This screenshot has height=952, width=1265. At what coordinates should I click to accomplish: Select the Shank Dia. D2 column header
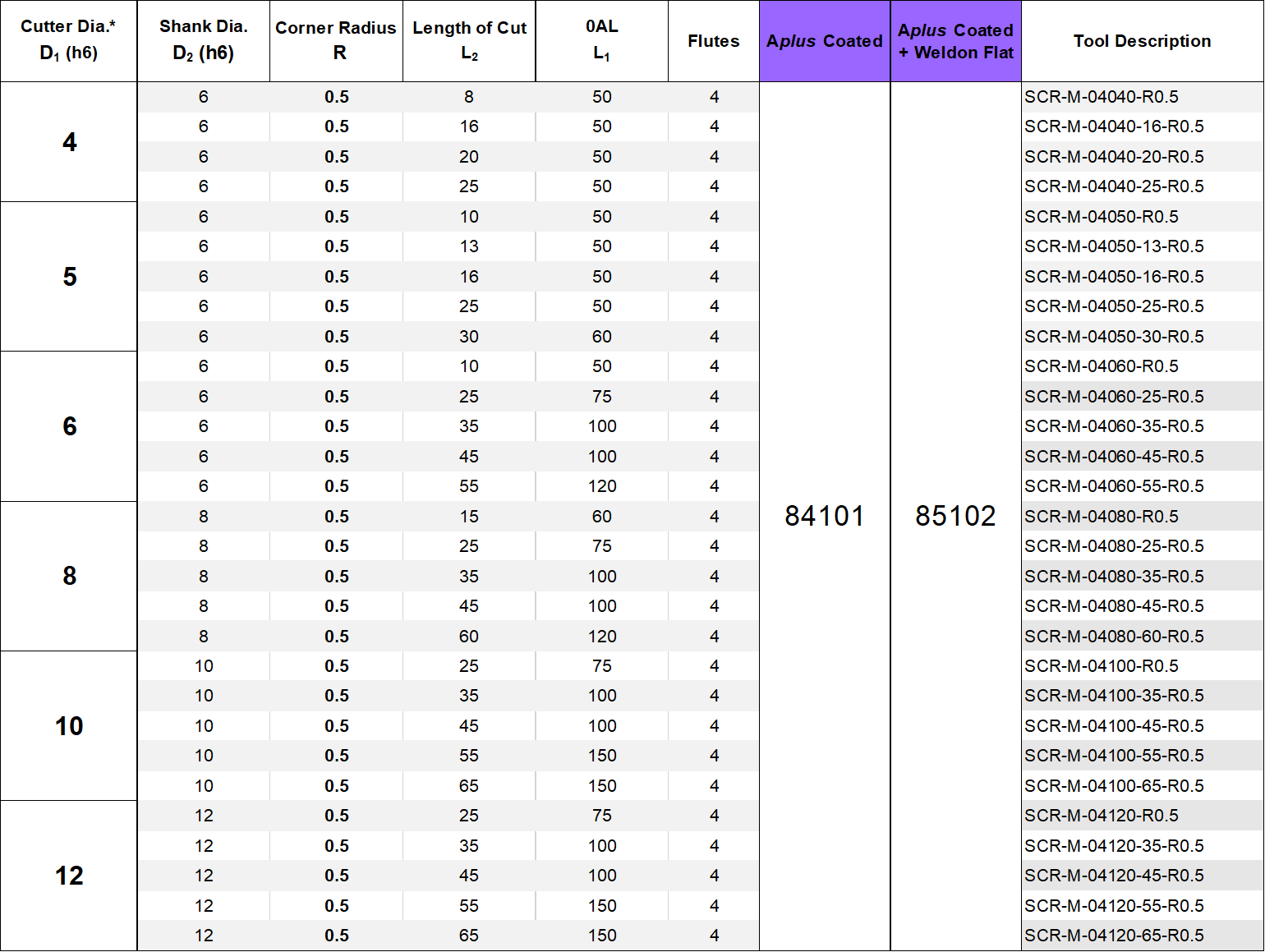coord(203,40)
